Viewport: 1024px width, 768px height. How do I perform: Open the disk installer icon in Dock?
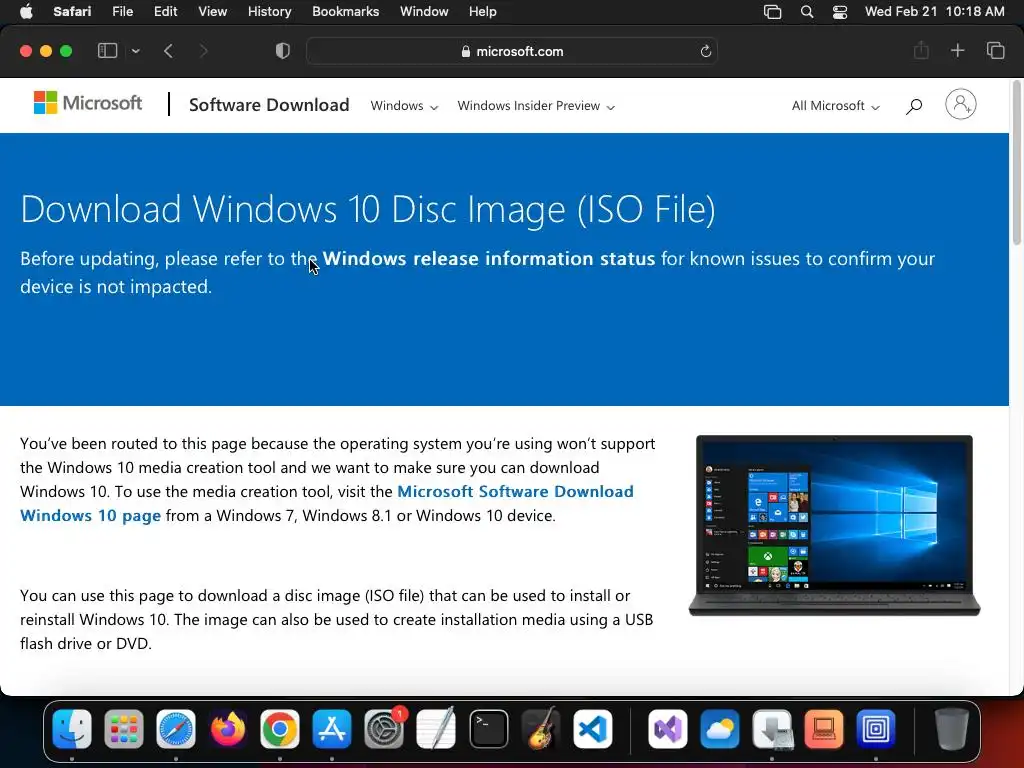(x=772, y=729)
